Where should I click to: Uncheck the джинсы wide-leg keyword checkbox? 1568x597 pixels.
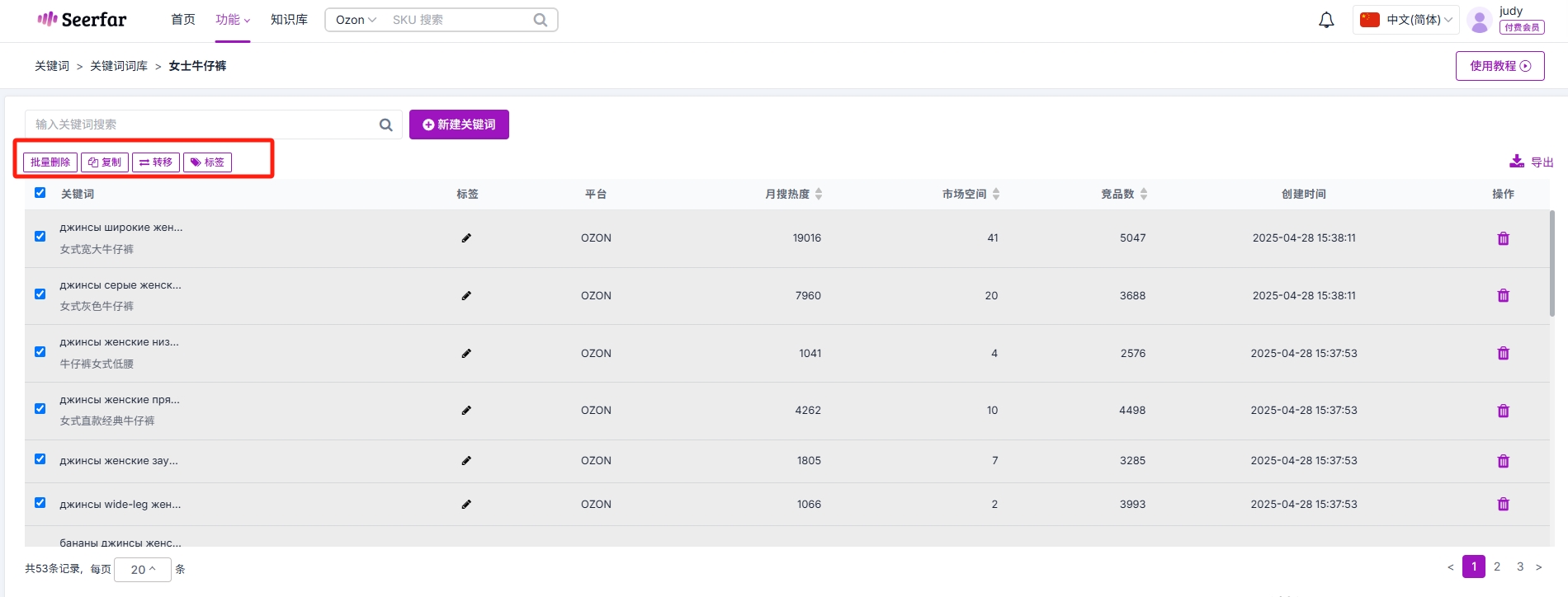[x=40, y=503]
